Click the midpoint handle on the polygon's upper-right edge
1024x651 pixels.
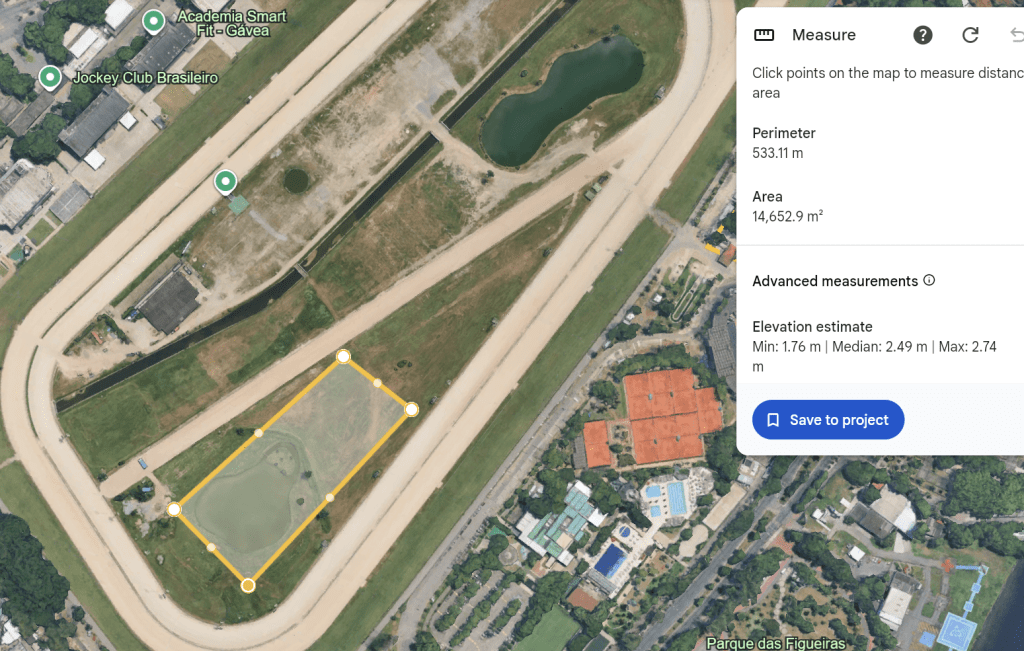click(x=377, y=383)
